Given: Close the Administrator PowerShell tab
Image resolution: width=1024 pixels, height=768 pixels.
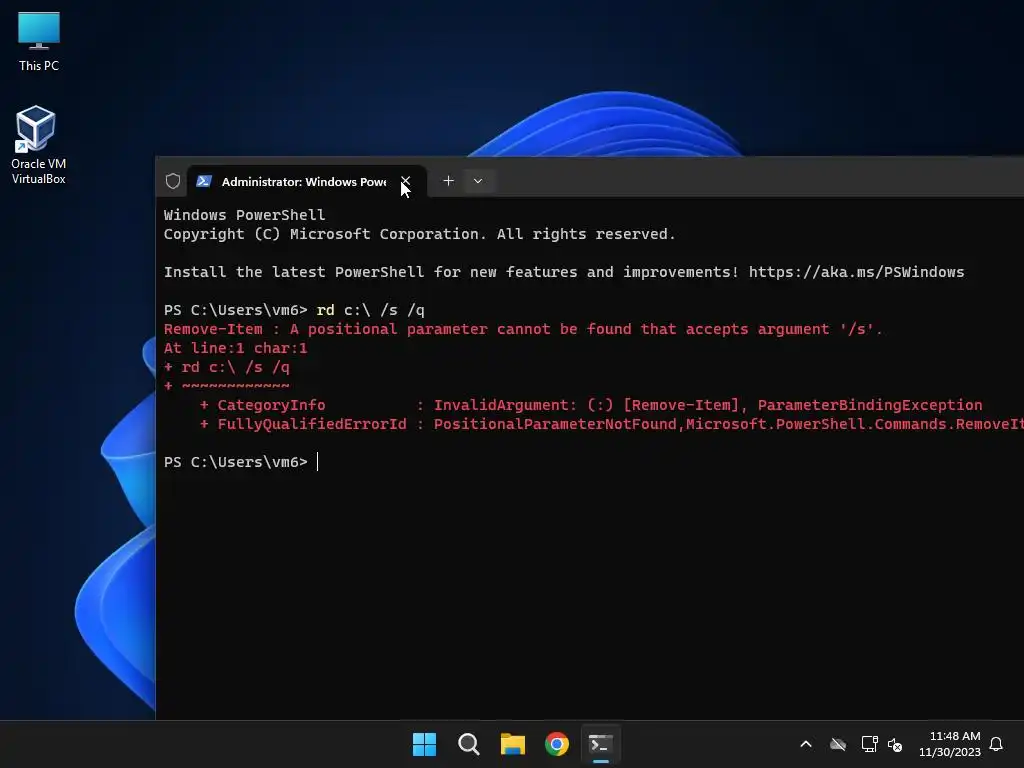Looking at the screenshot, I should point(406,181).
